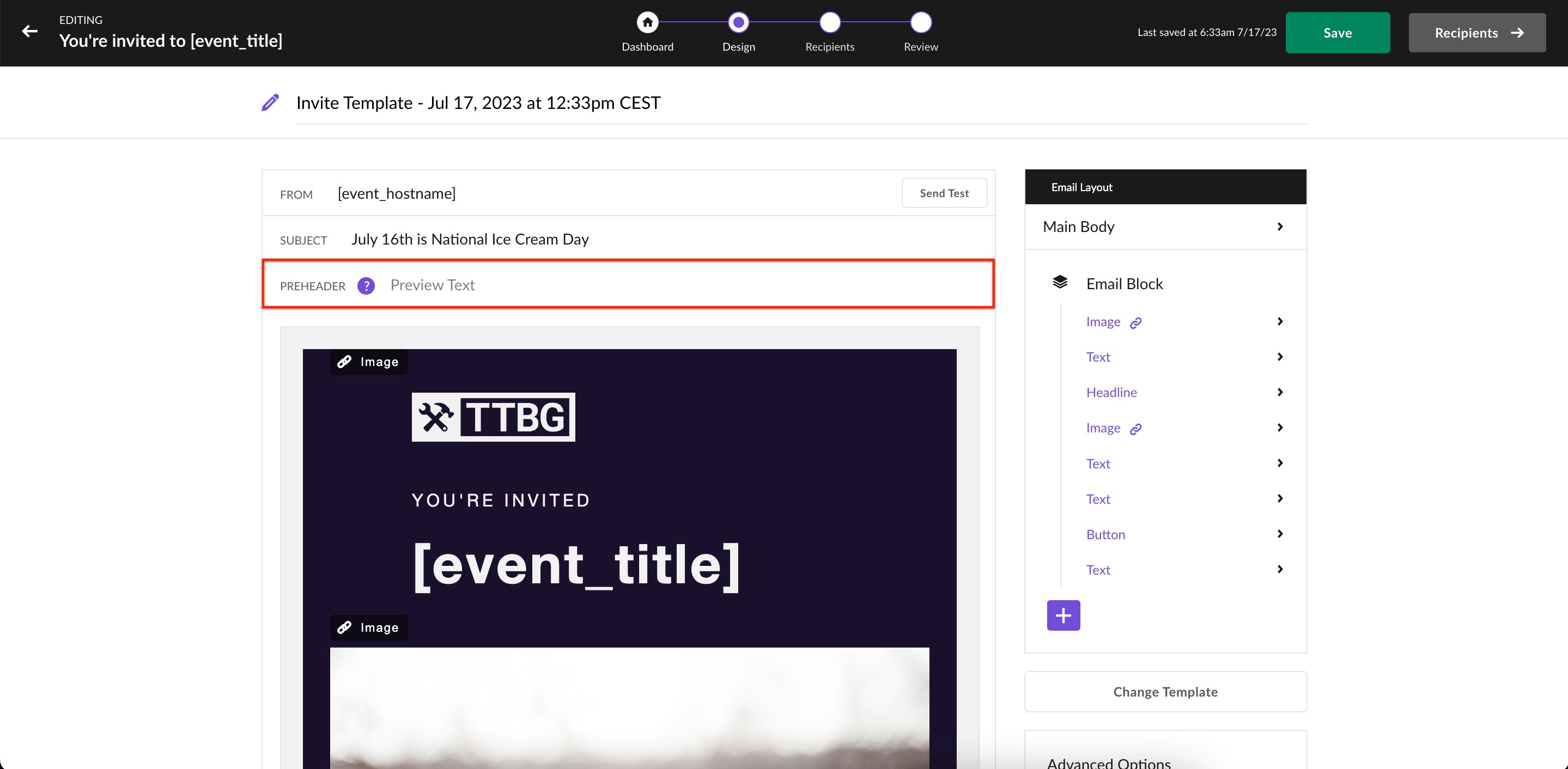Click the Change Template button
The width and height of the screenshot is (1568, 769).
pos(1165,692)
